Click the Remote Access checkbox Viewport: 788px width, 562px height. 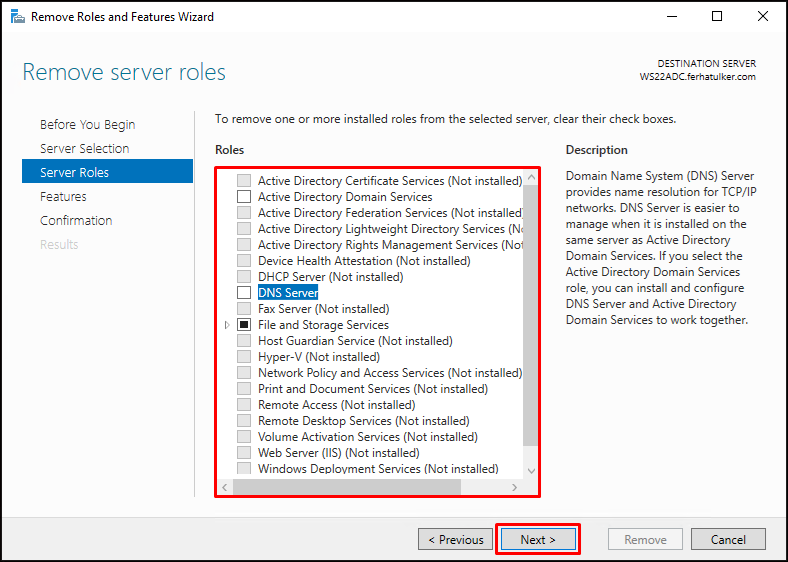pos(244,405)
